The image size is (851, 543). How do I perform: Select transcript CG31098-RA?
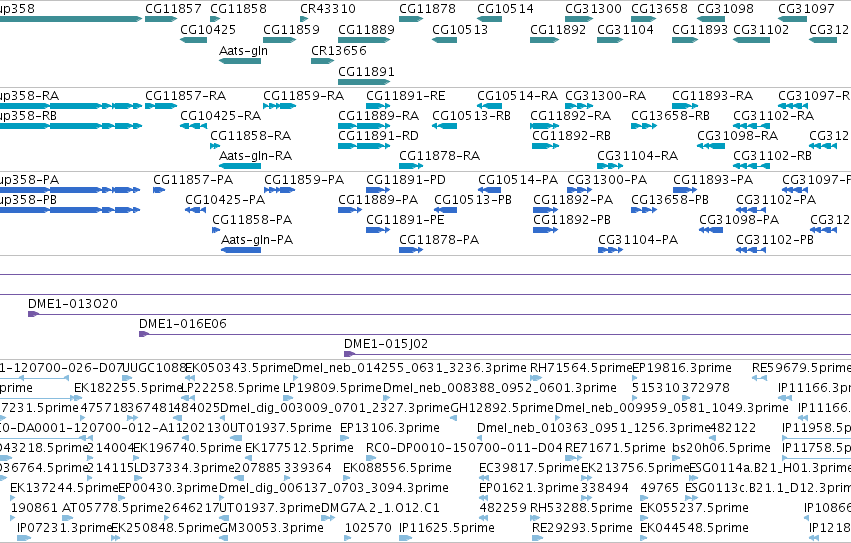[x=738, y=136]
